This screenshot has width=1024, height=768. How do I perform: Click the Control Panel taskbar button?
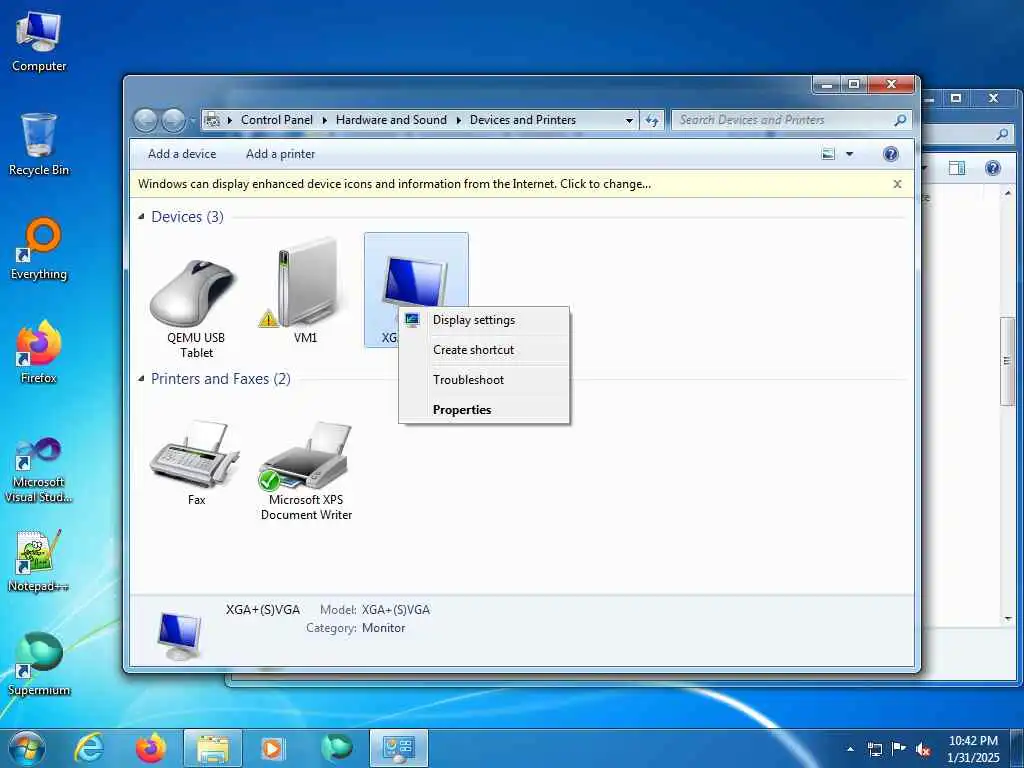coord(398,748)
